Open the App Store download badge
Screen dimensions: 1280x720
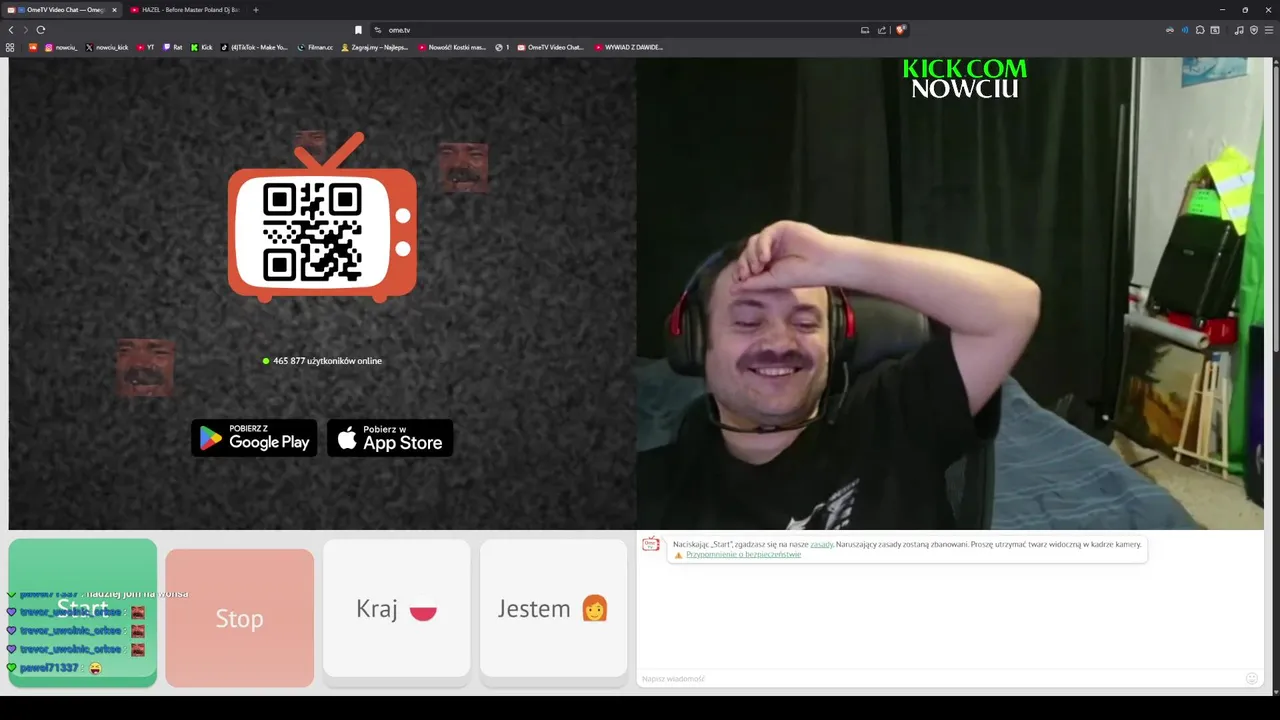(x=390, y=438)
